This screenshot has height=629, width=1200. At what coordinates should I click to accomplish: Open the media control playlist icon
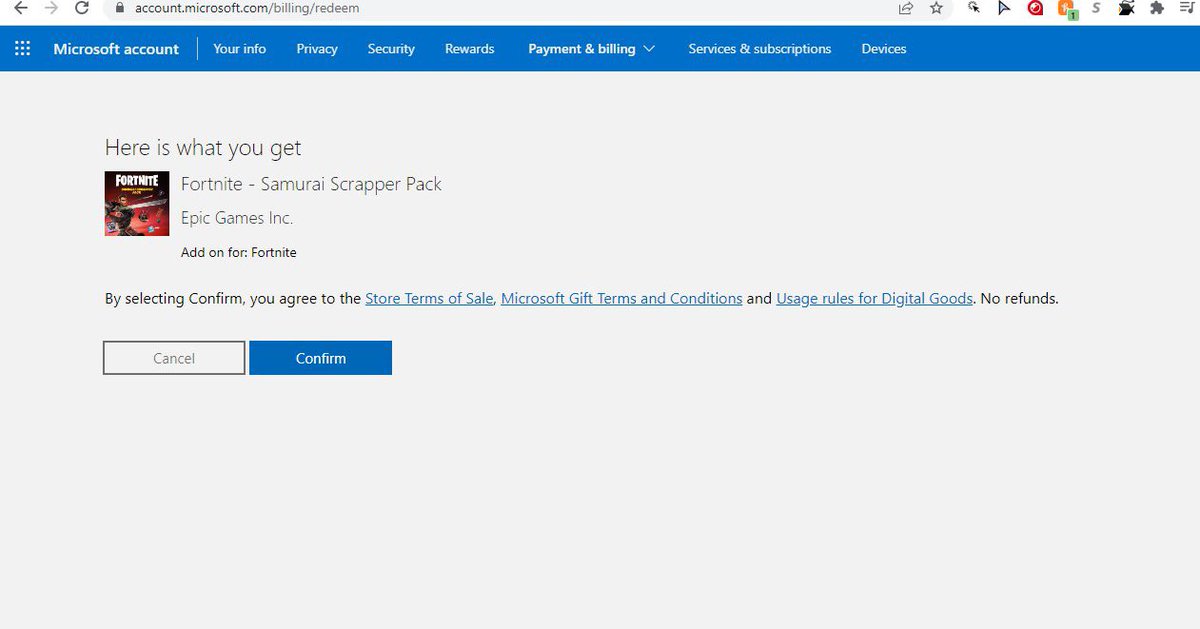pyautogui.click(x=1188, y=8)
